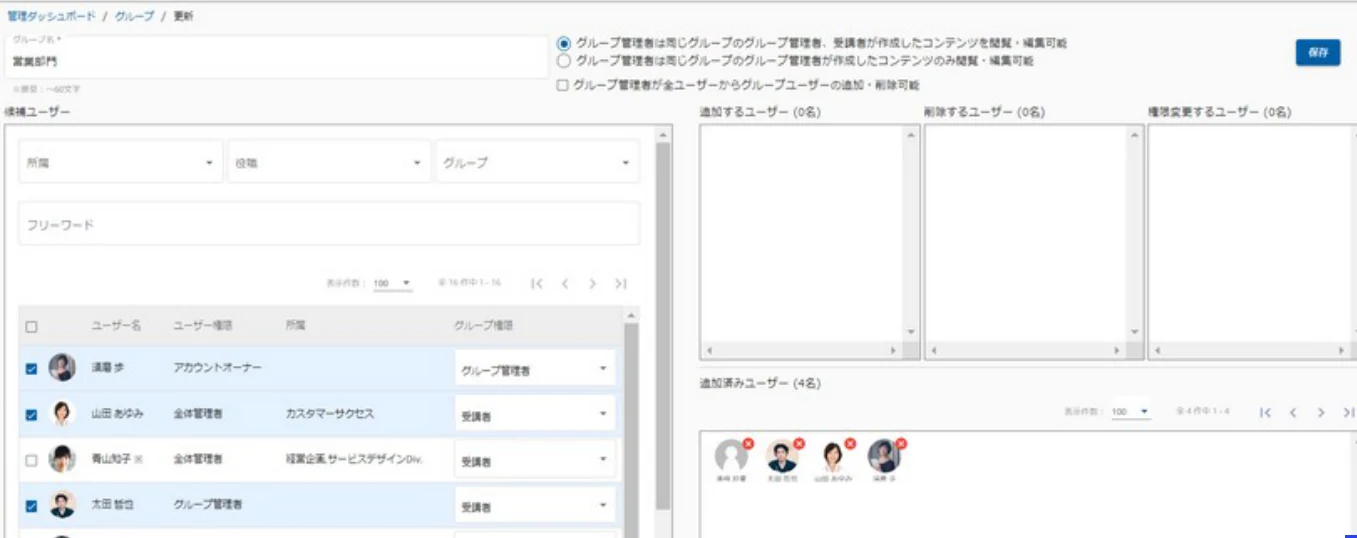Uncheck the checkbox for 山田 あゆみ
The height and width of the screenshot is (538, 1357).
click(x=31, y=414)
